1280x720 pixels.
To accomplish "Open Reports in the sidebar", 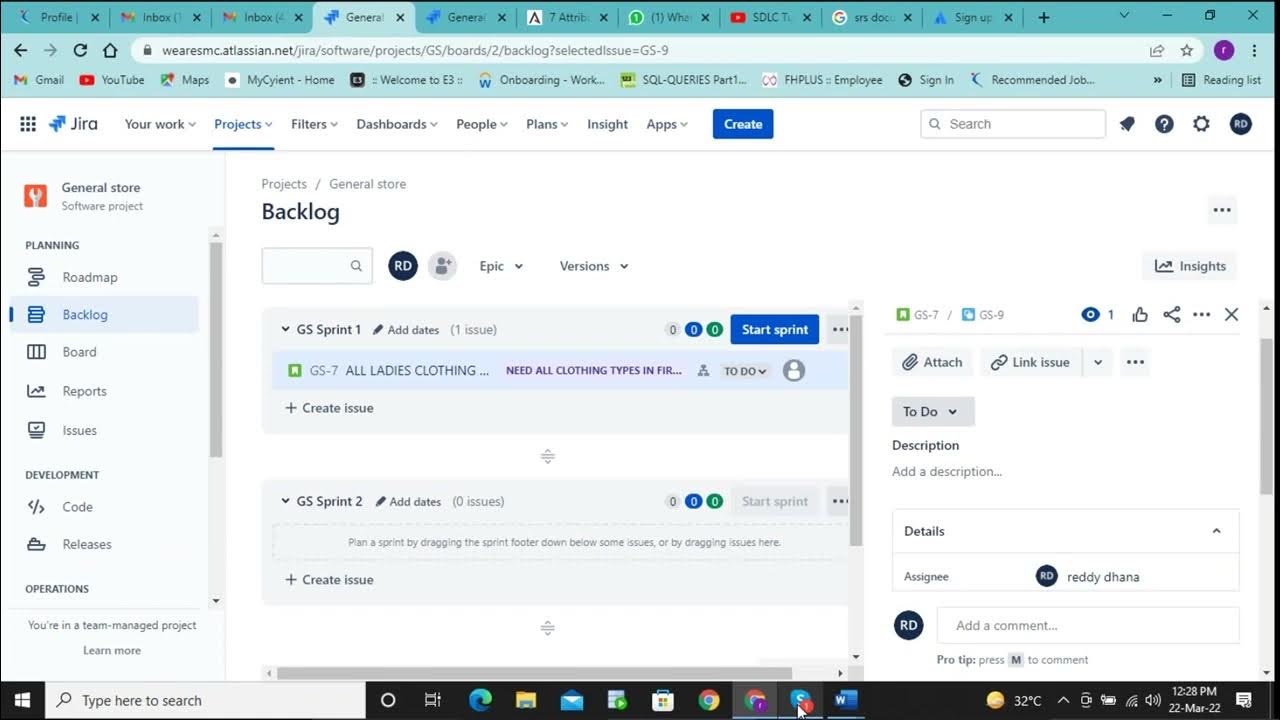I will tap(104, 391).
